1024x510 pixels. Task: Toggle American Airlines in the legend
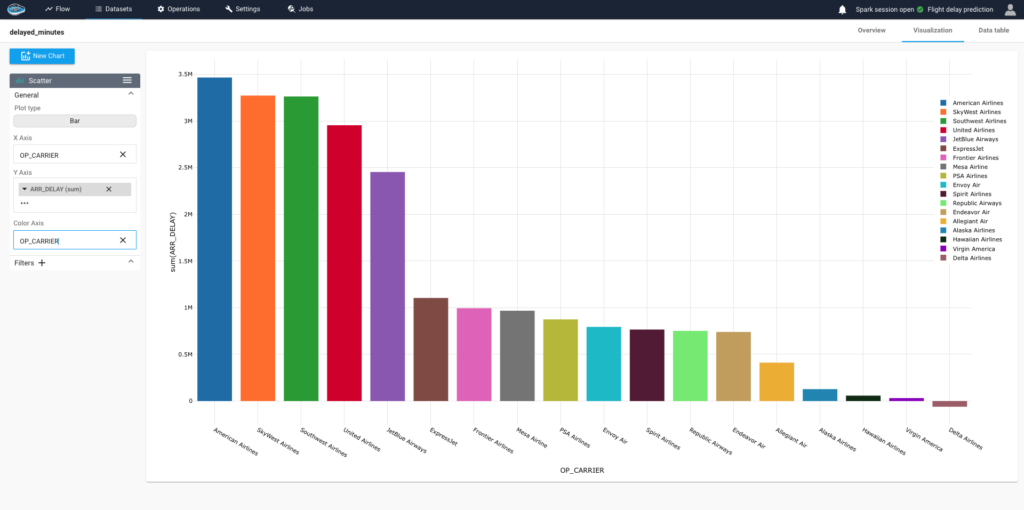click(972, 103)
